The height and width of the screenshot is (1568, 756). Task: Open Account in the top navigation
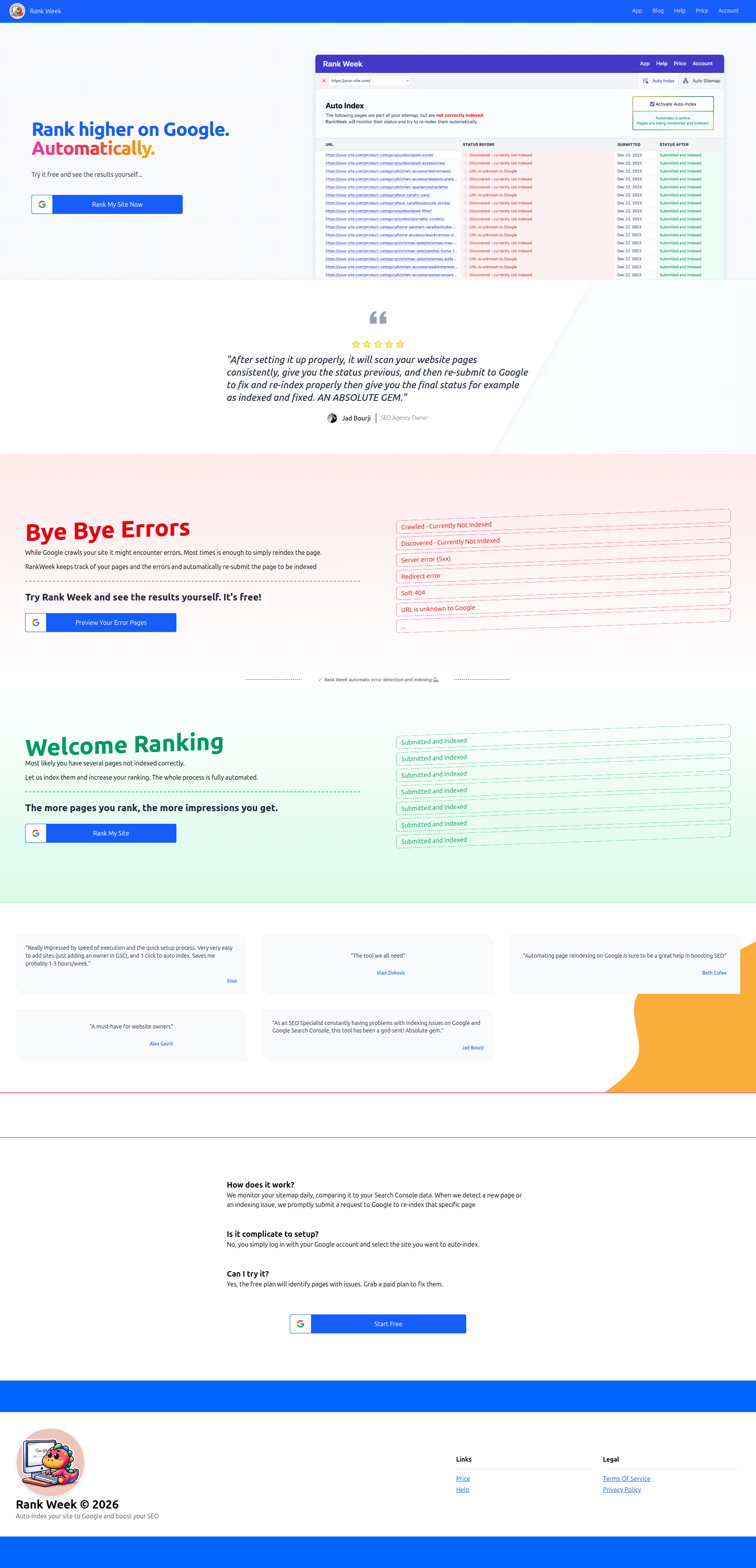coord(728,11)
